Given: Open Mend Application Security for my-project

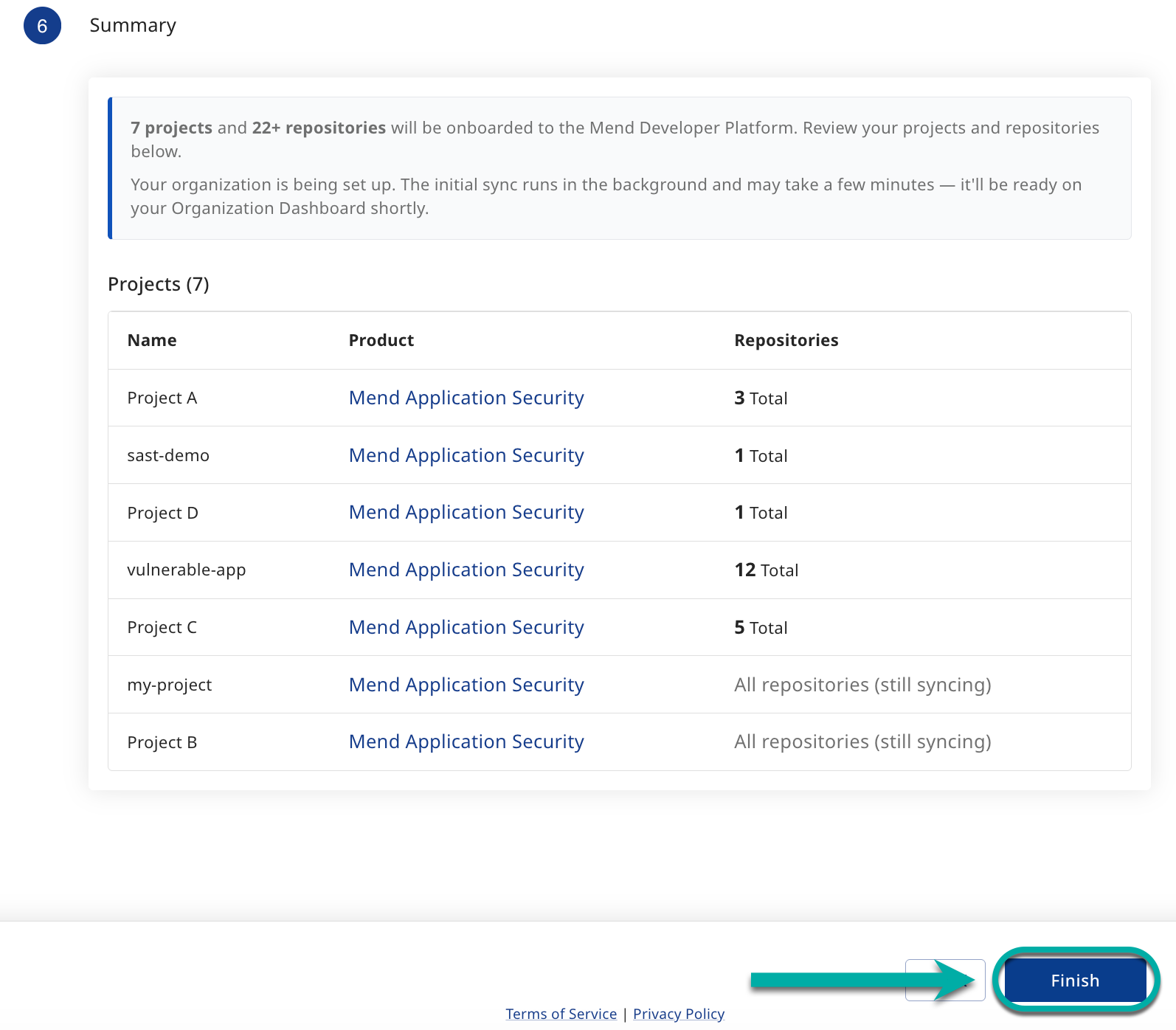Looking at the screenshot, I should pyautogui.click(x=466, y=685).
